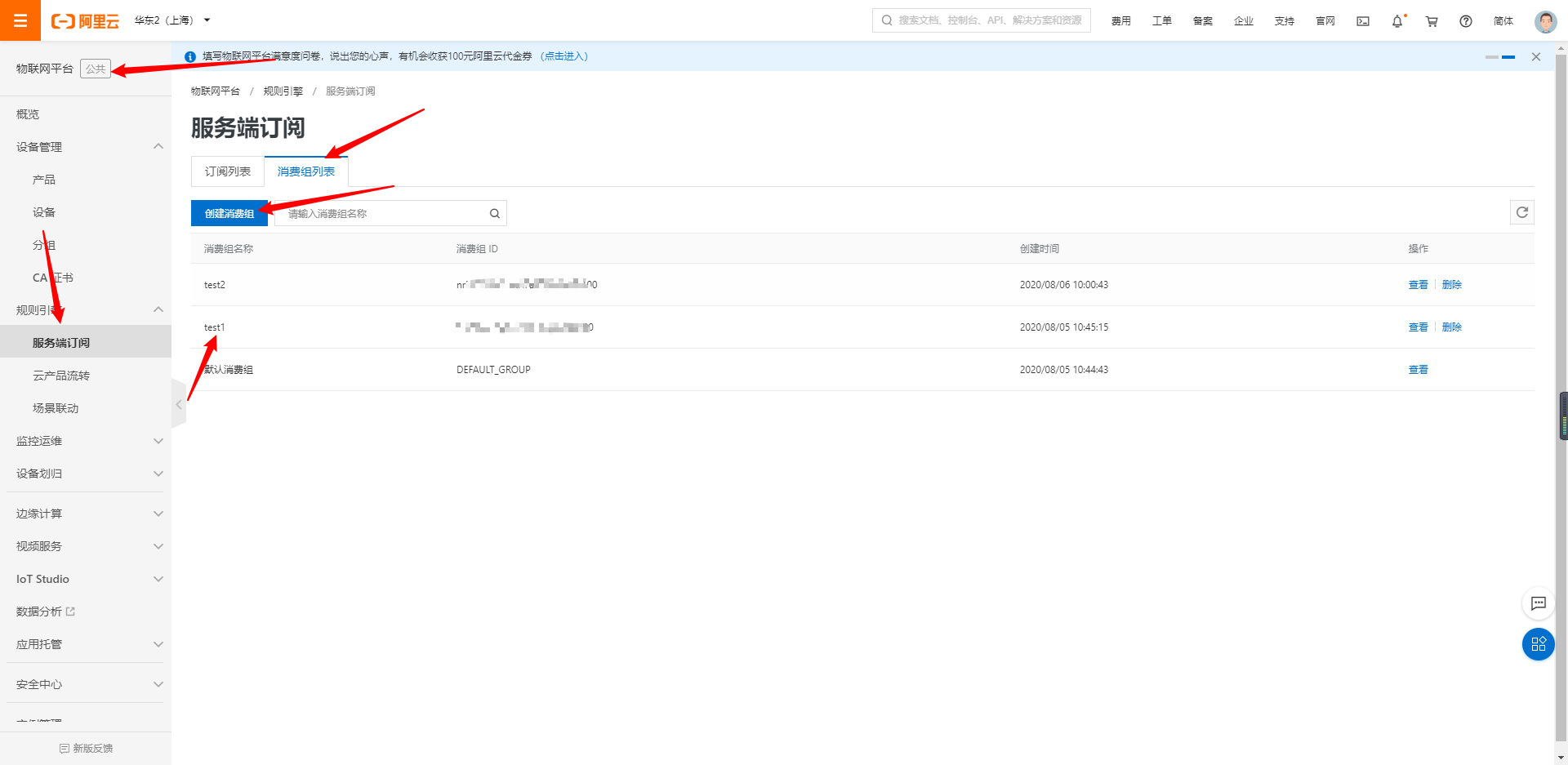Open the shopping cart
Screen dimensions: 1568x765
(1432, 21)
